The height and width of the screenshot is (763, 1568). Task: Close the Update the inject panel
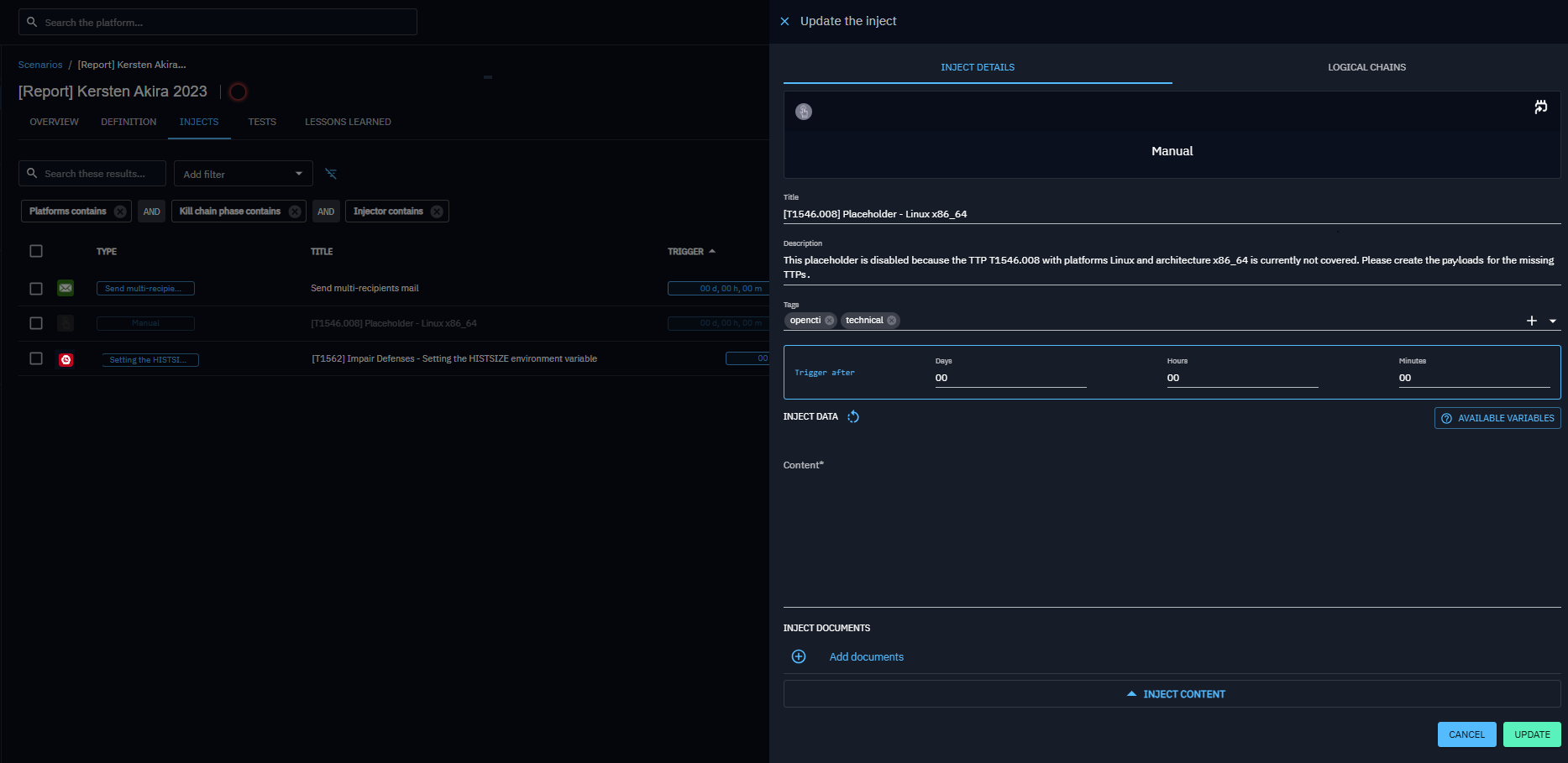tap(784, 21)
